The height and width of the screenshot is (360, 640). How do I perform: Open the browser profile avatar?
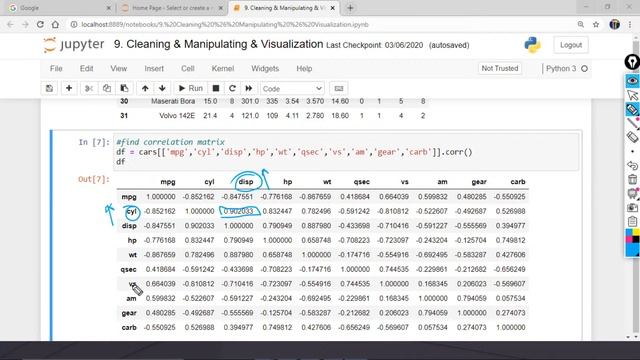pyautogui.click(x=614, y=24)
